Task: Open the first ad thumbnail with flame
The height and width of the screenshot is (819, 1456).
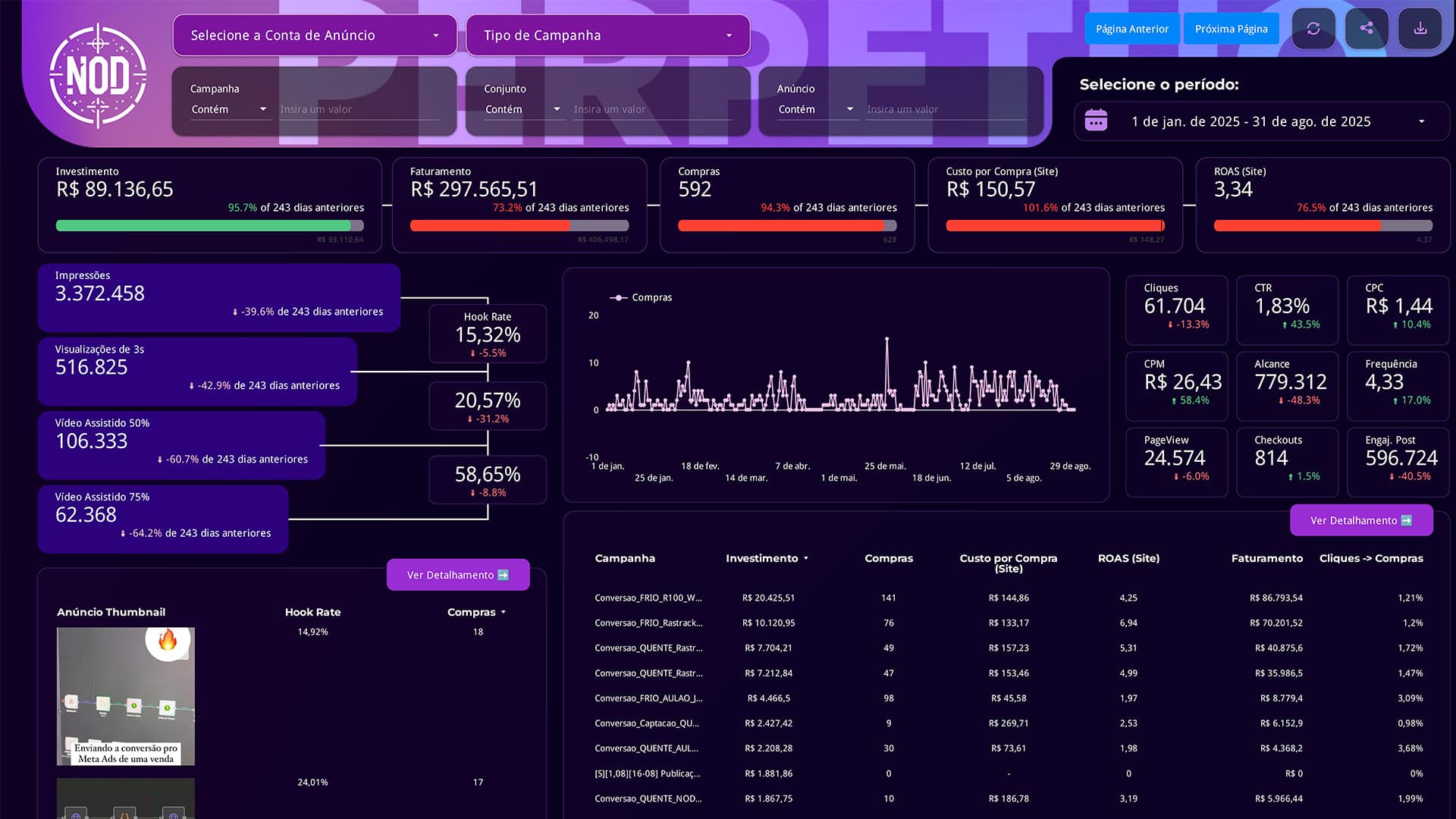Action: click(x=126, y=696)
